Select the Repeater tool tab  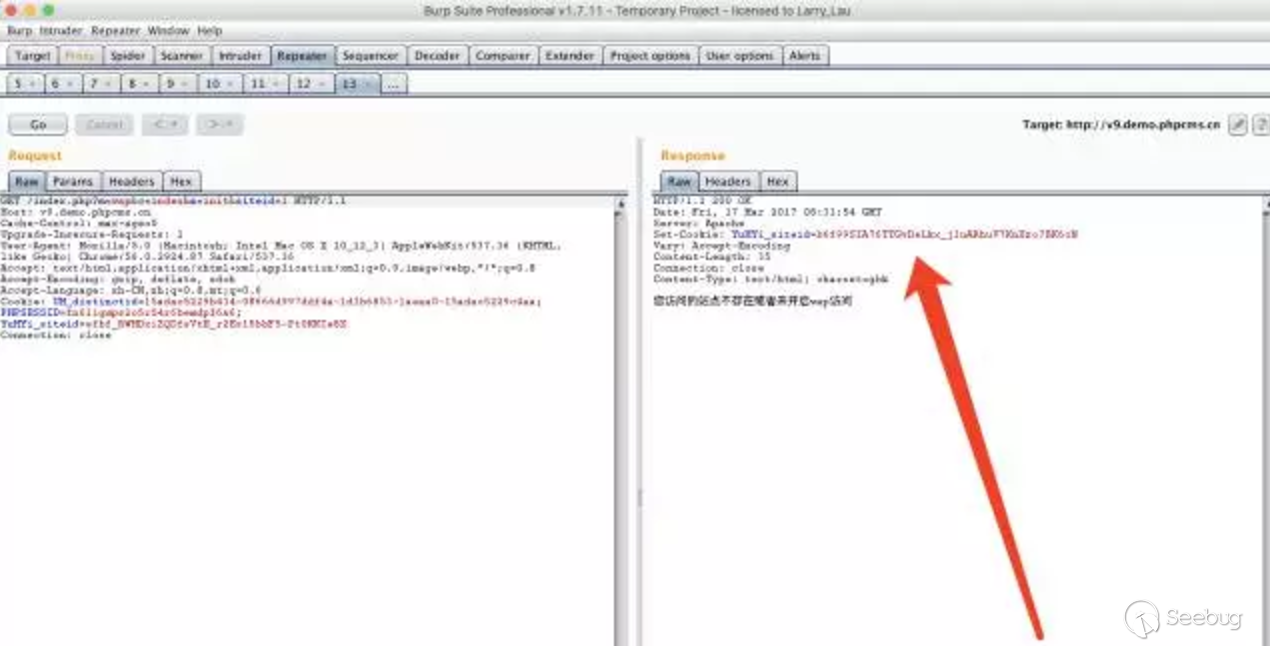302,56
